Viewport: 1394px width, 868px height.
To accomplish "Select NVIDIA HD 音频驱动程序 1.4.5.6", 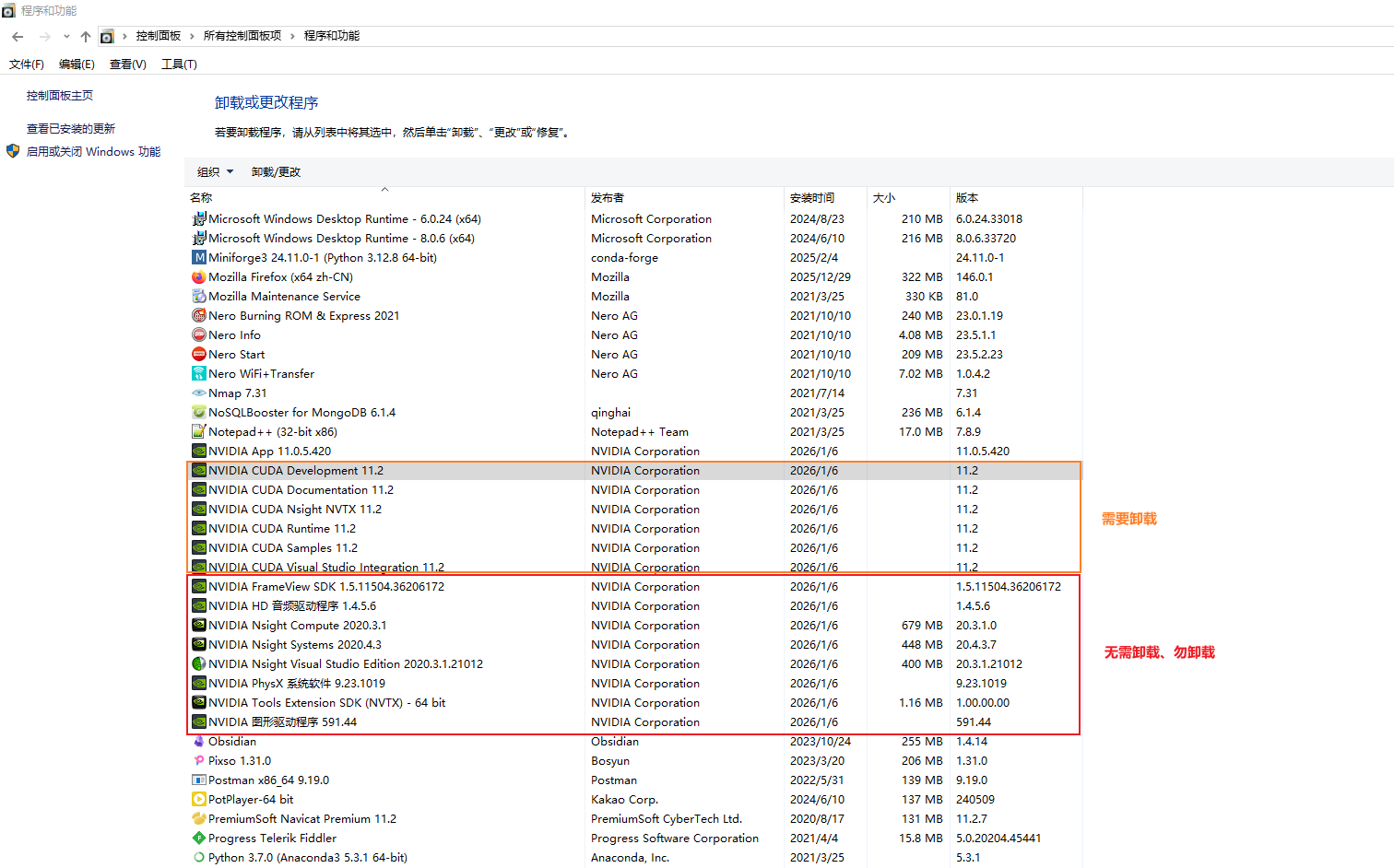I will [x=633, y=606].
